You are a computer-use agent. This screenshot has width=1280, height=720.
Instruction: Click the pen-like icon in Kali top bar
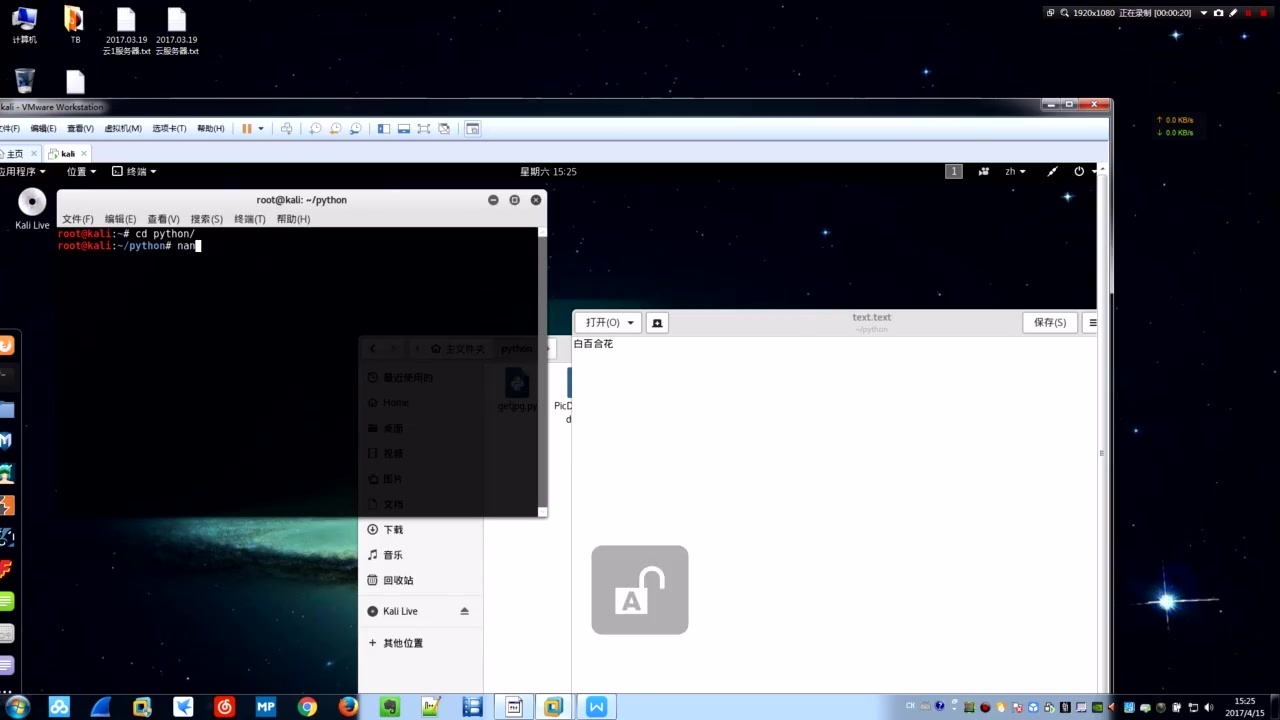(x=1052, y=171)
